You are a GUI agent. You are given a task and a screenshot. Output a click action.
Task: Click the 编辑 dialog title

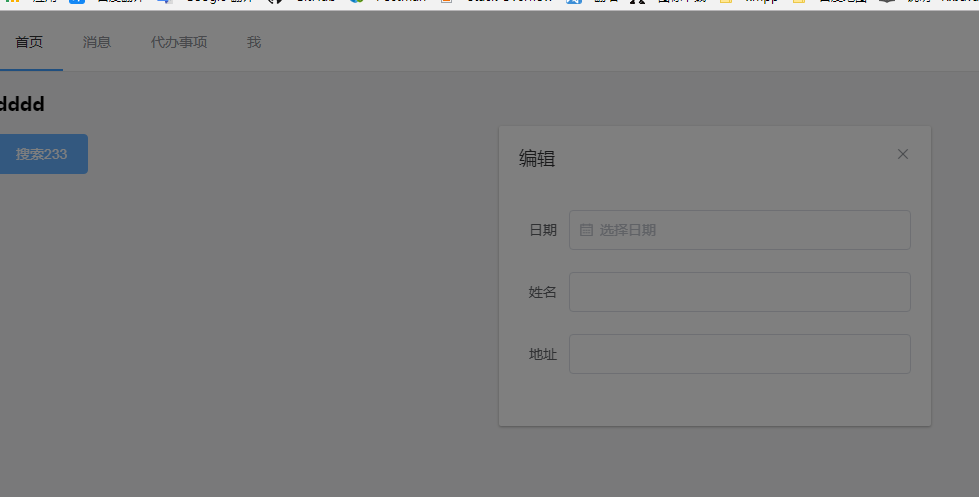pos(537,159)
